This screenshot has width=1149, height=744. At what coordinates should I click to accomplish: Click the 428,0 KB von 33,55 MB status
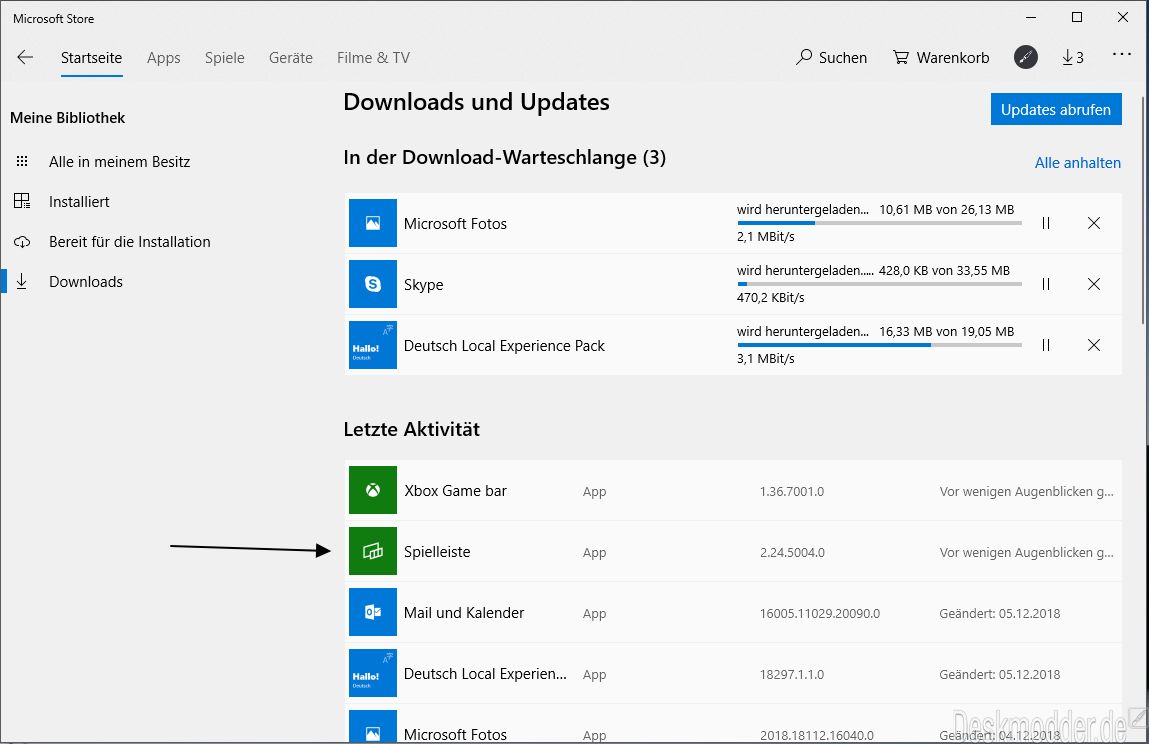[944, 270]
